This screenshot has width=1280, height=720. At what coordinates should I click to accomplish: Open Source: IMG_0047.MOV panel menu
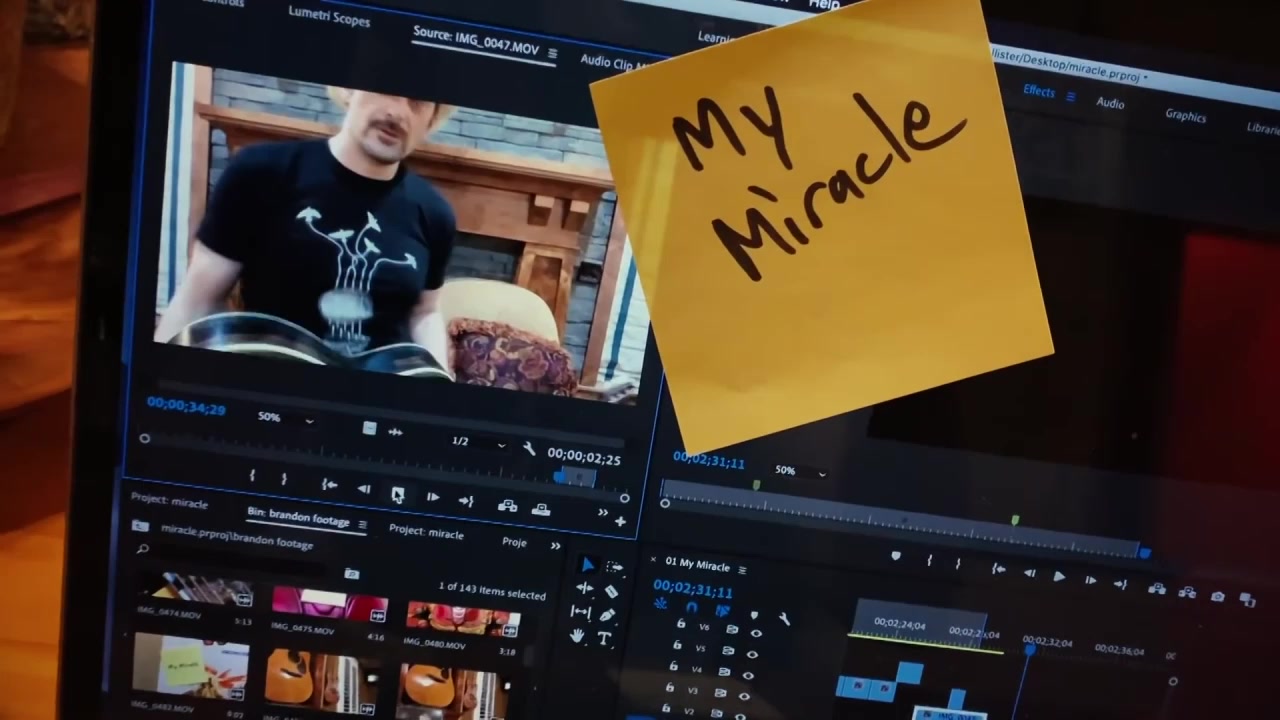tap(552, 53)
